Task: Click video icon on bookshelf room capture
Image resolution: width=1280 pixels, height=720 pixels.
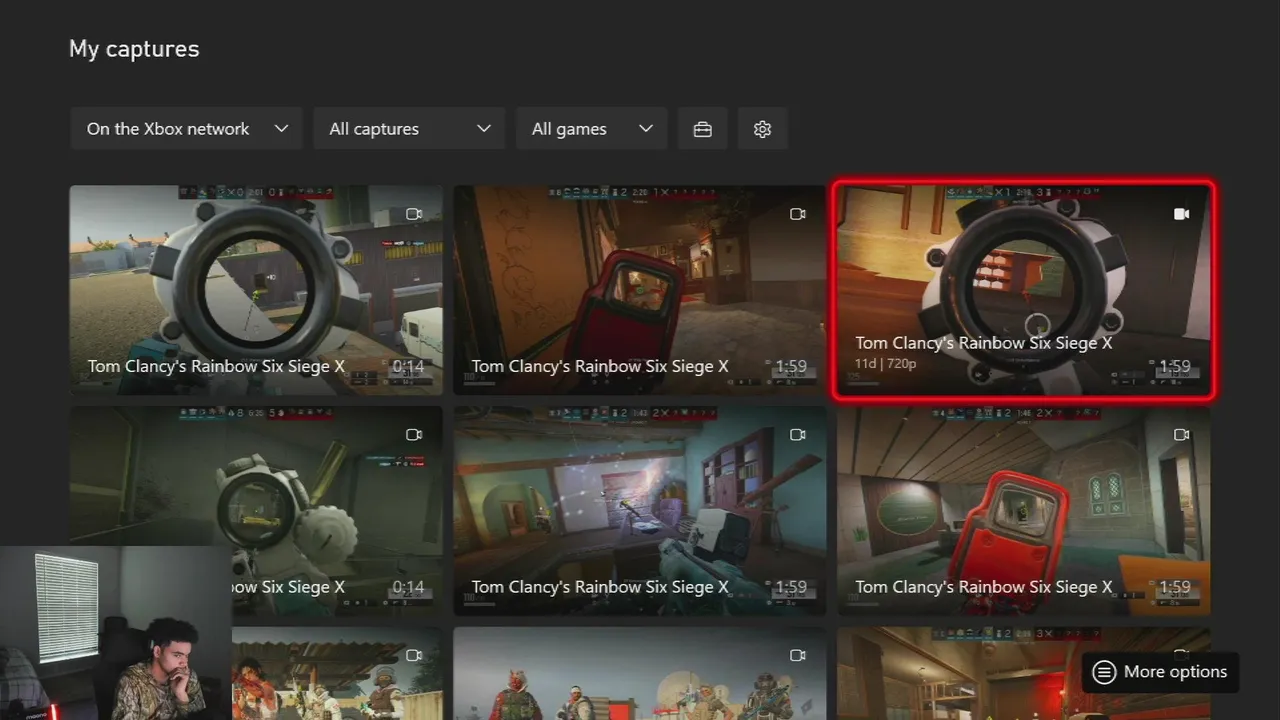Action: coord(798,435)
